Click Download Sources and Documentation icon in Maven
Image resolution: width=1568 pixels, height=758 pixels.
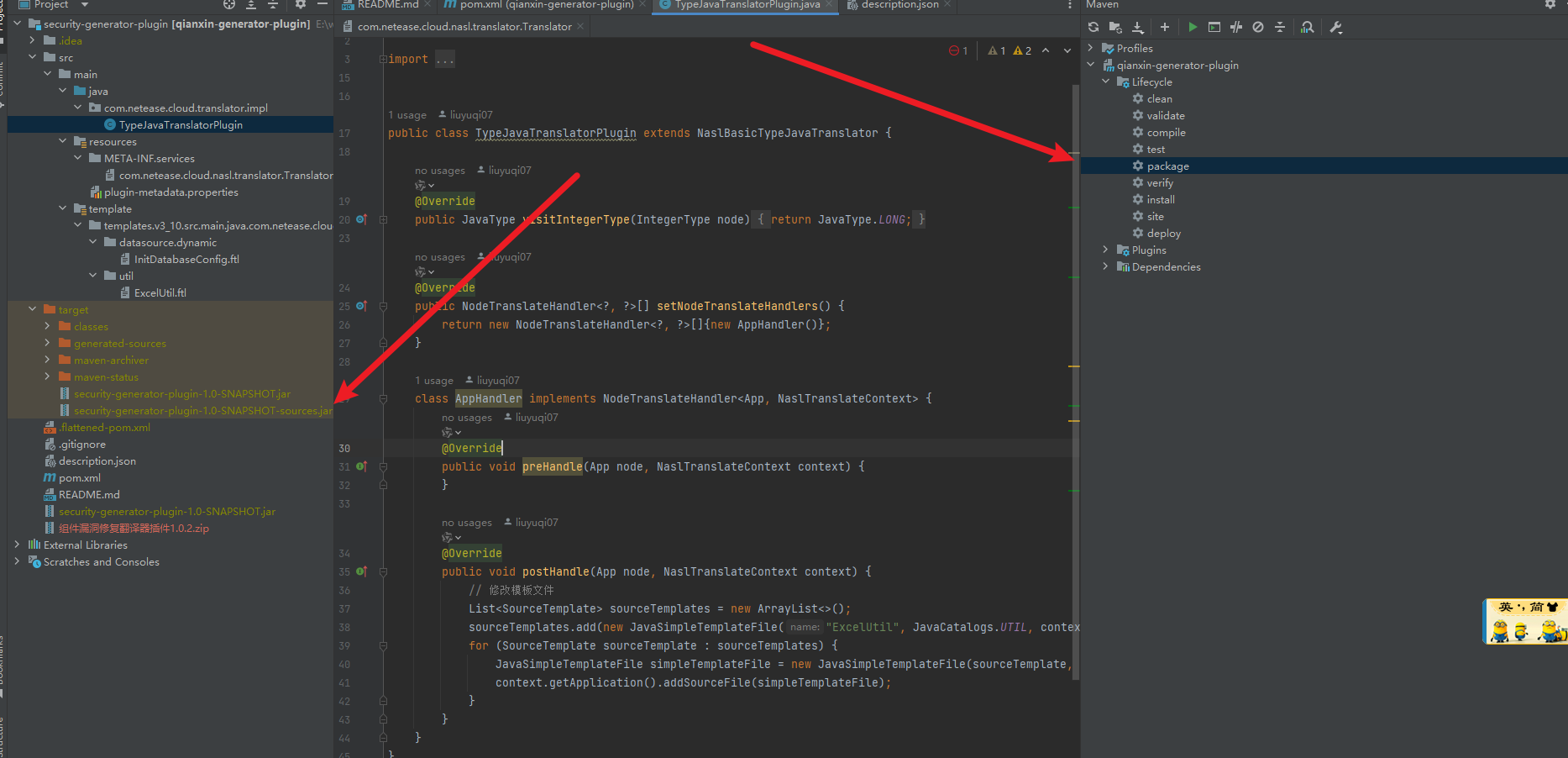click(1138, 28)
